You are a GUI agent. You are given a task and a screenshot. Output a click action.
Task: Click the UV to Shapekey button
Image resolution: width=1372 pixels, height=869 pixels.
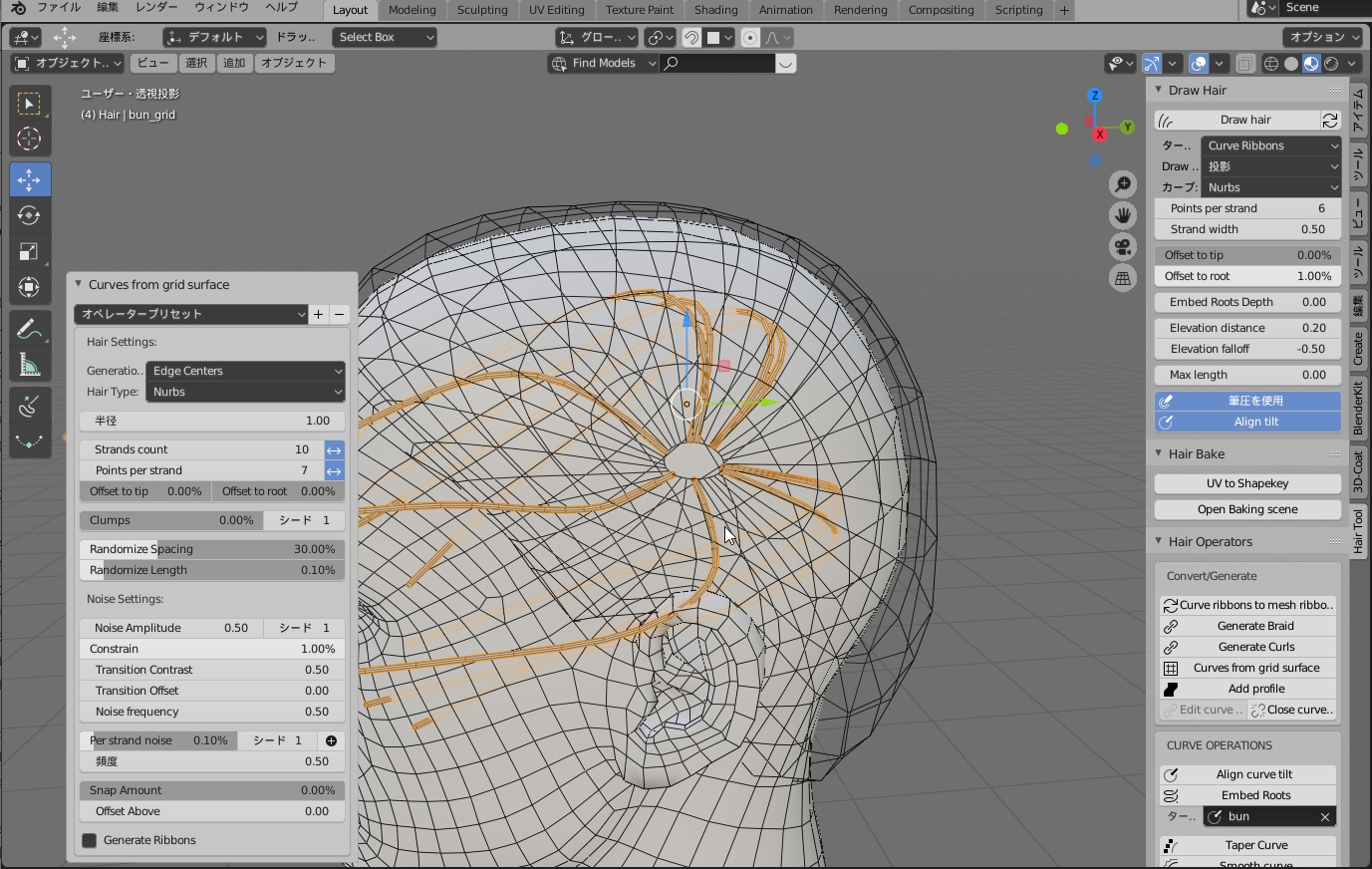tap(1247, 483)
